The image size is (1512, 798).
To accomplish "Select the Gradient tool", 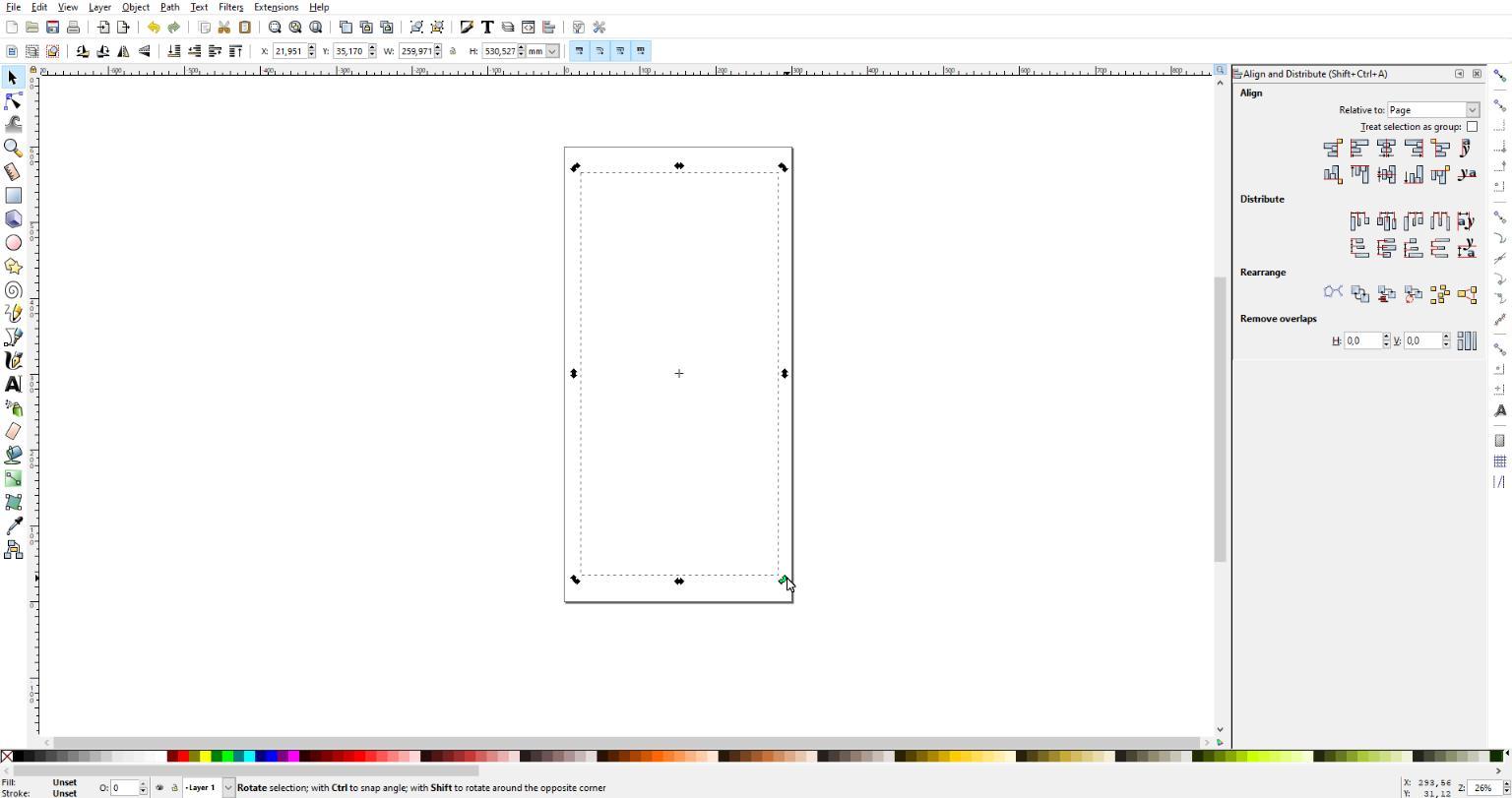I will pyautogui.click(x=13, y=478).
